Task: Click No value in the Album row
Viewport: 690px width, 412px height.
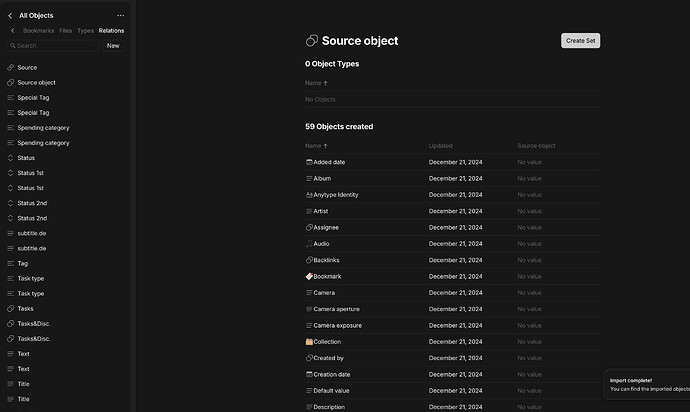Action: point(529,178)
